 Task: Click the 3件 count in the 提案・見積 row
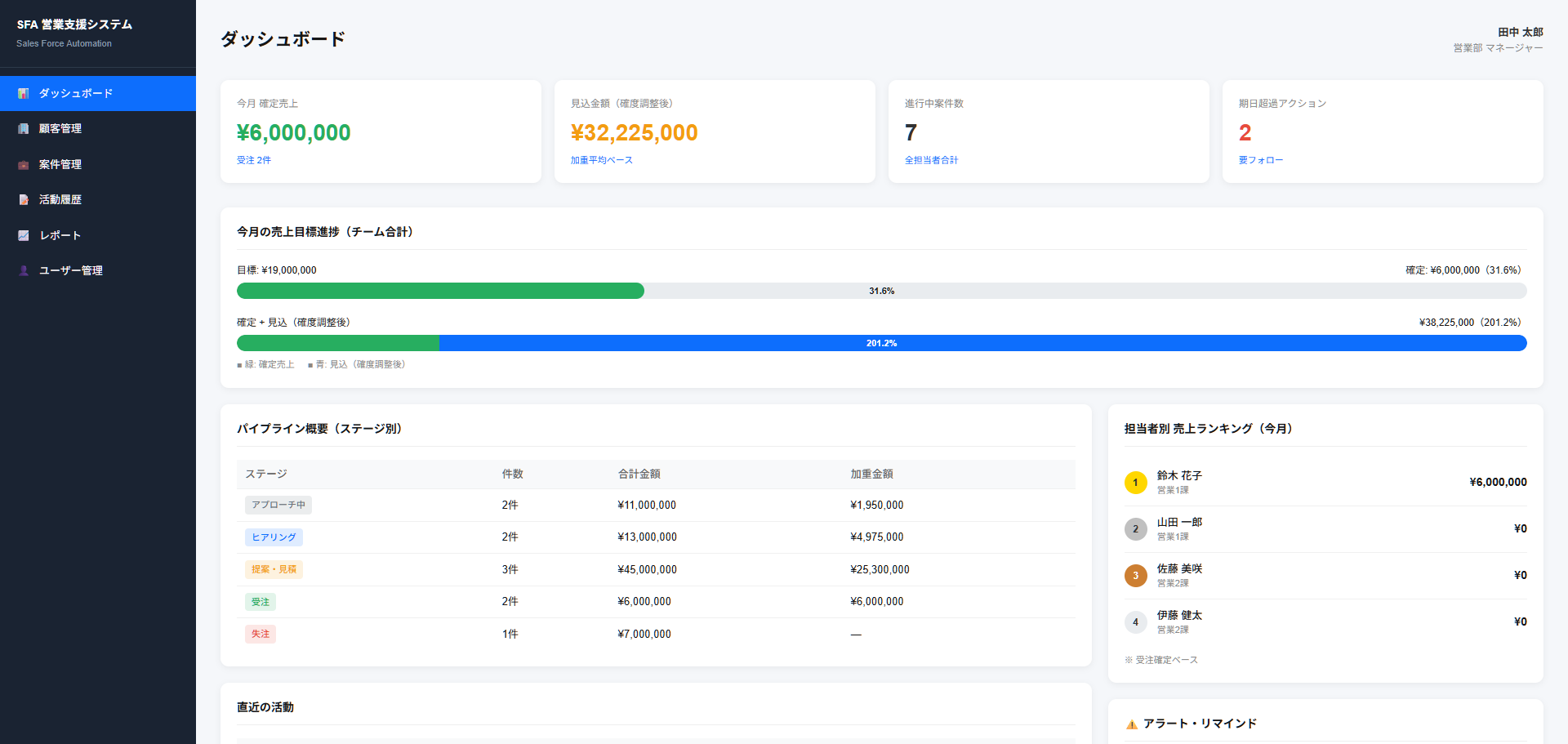click(x=510, y=570)
